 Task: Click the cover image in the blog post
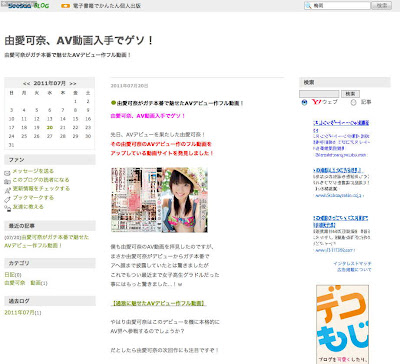159,200
